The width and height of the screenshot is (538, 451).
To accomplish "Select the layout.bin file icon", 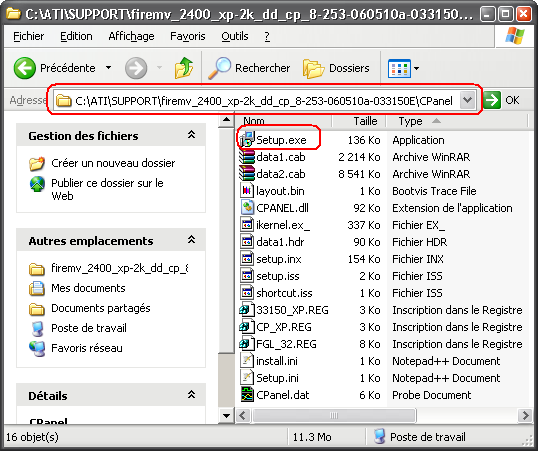I will point(247,191).
